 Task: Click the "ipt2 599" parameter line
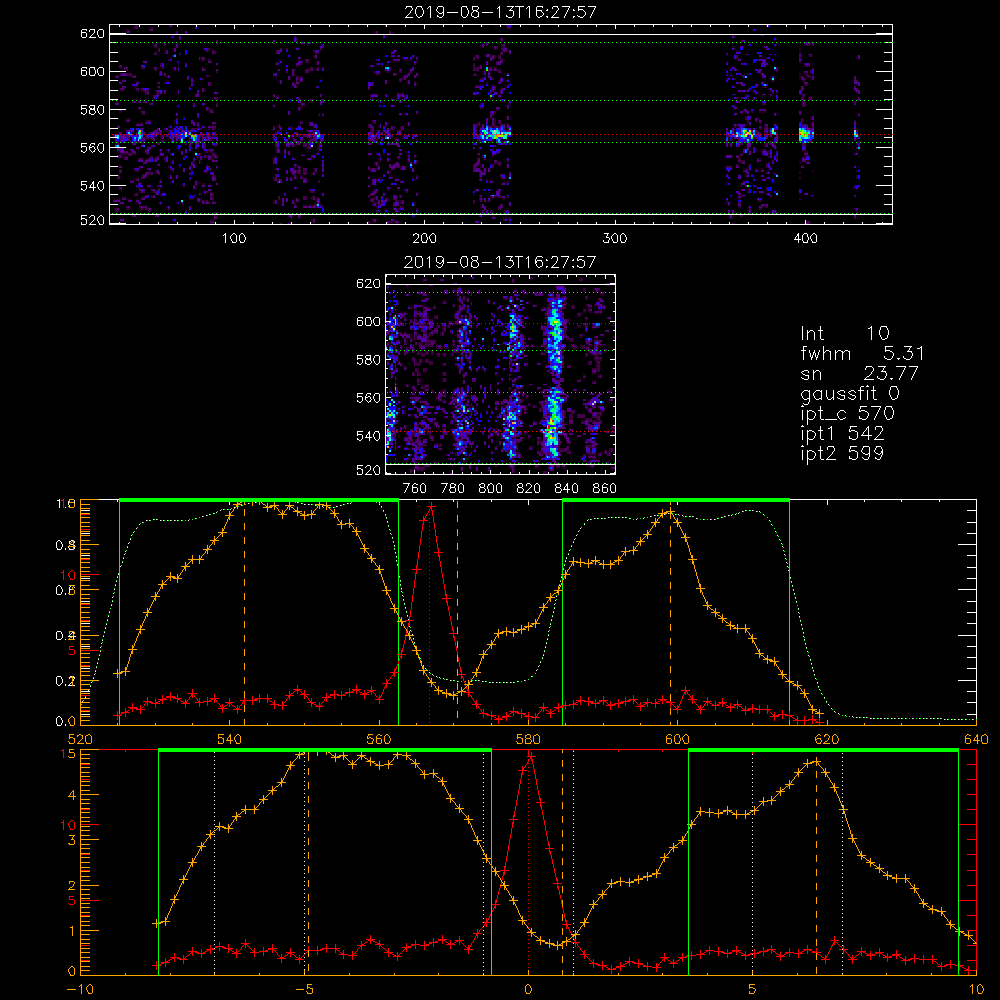842,453
